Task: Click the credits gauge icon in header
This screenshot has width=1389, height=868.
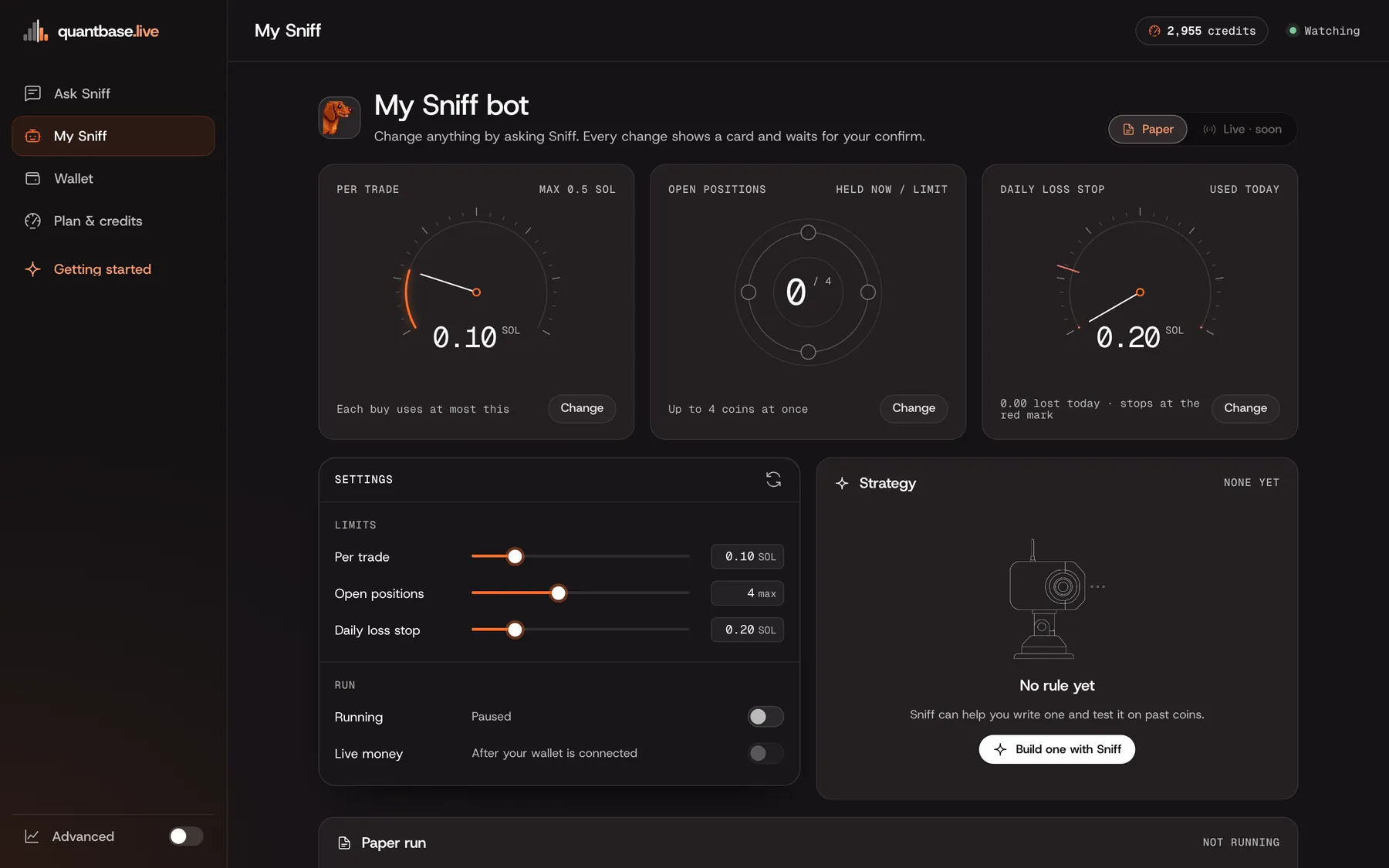Action: (x=1154, y=31)
